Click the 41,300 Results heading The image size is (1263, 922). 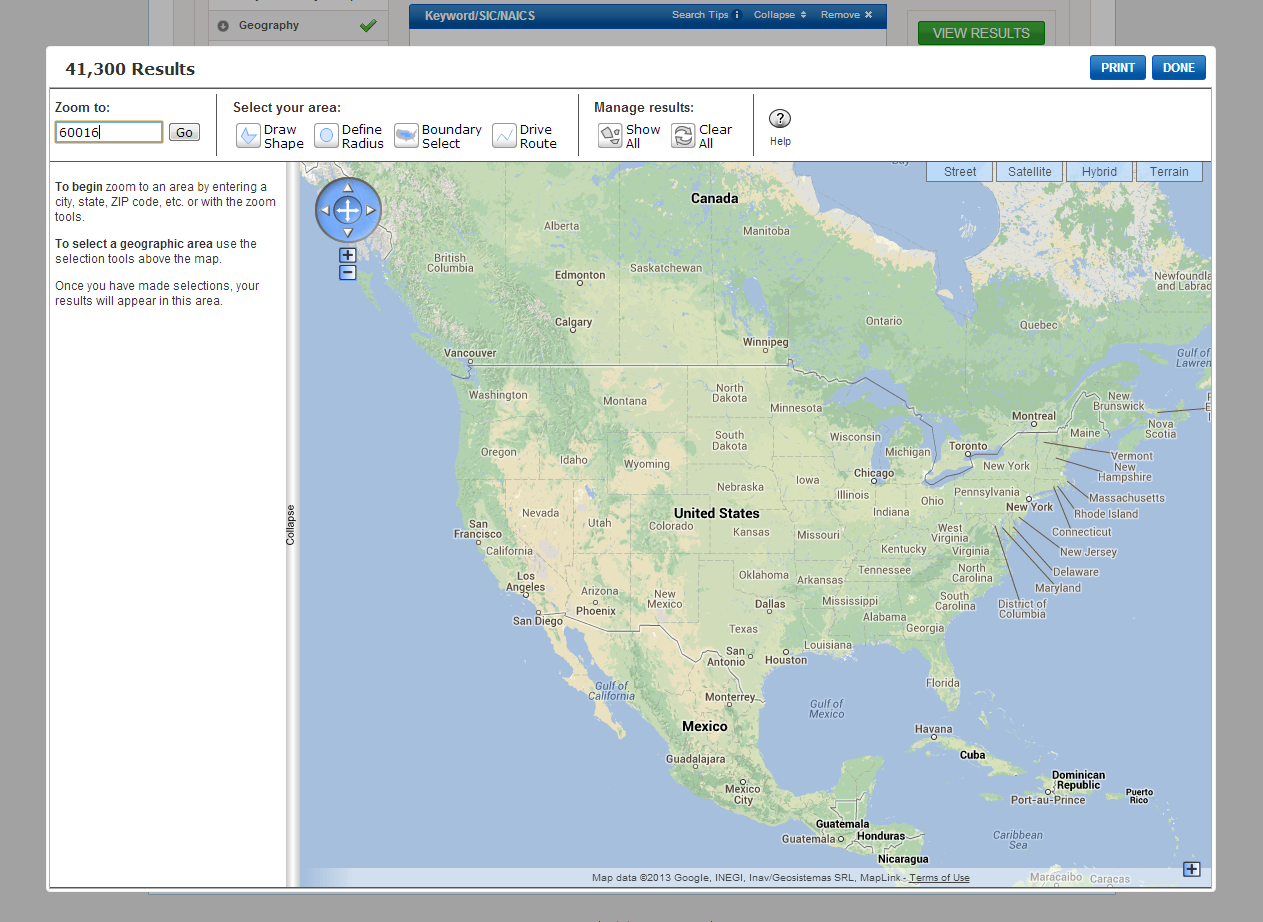pos(130,69)
